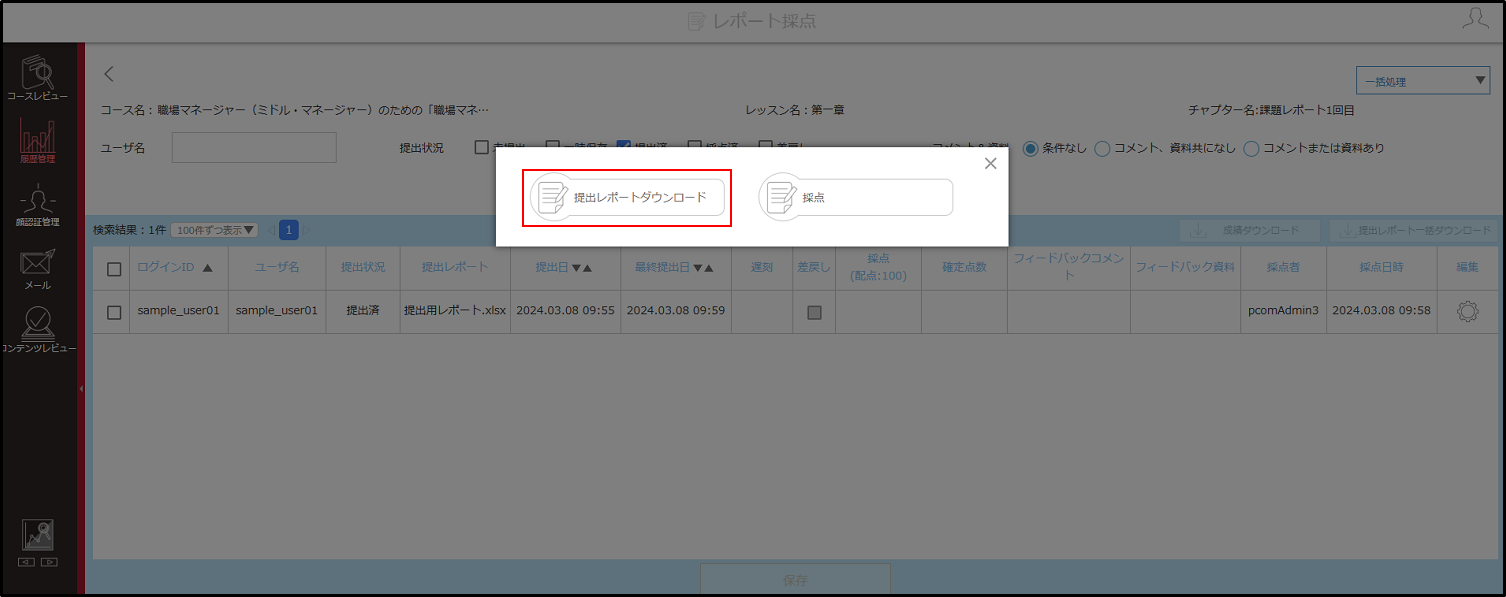Toggle the 未提出 checkbox
Image resolution: width=1506 pixels, height=597 pixels.
point(482,148)
